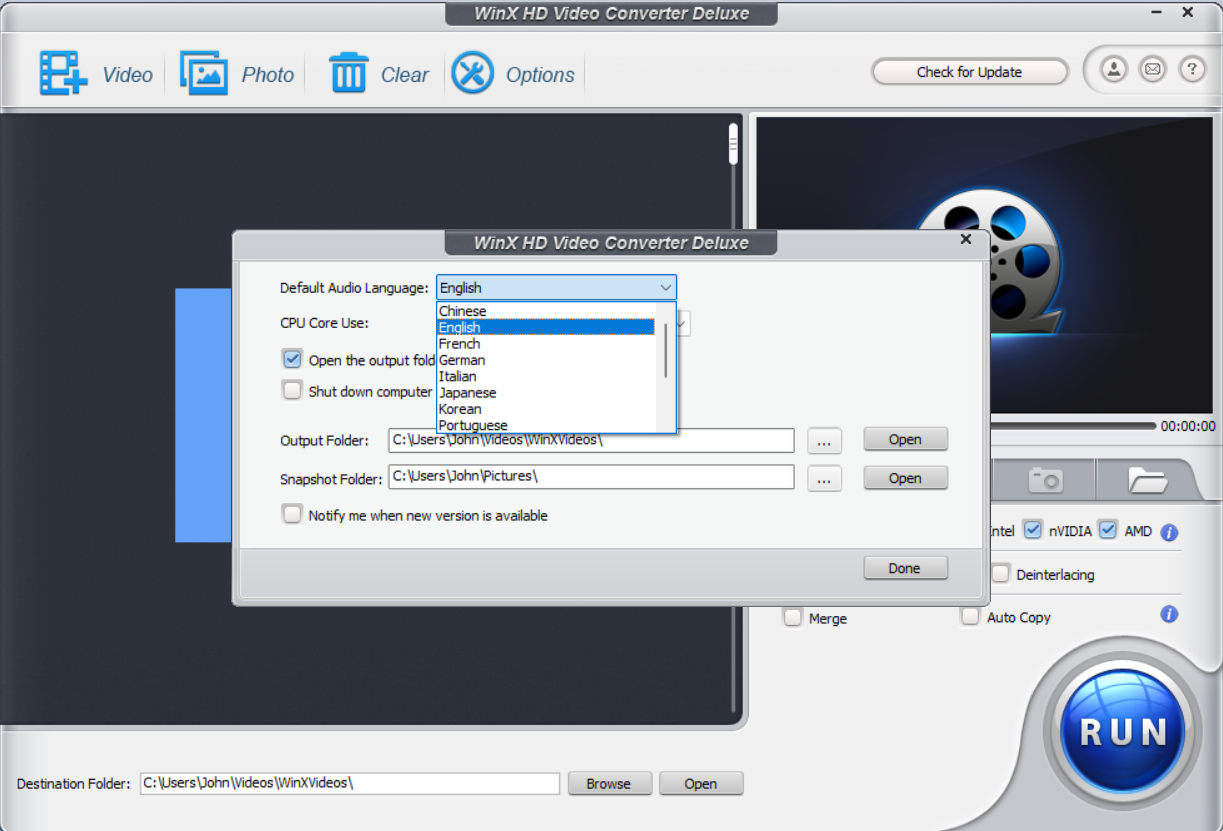Select Portuguese from language list

coord(545,425)
